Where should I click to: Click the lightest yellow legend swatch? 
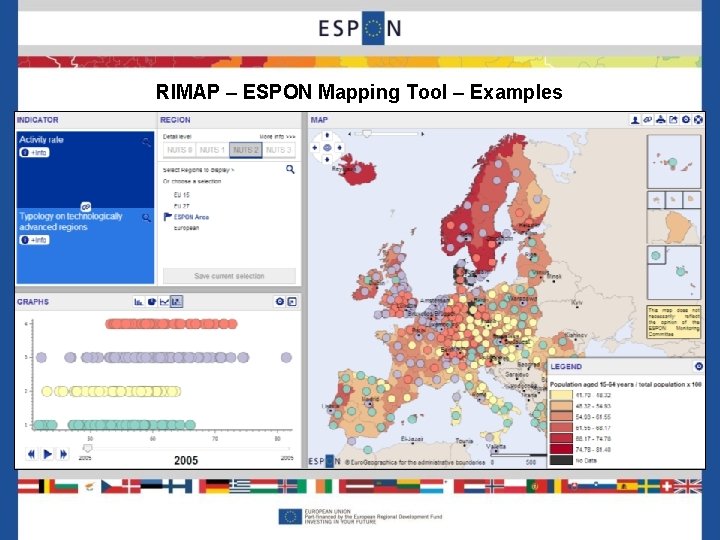561,395
